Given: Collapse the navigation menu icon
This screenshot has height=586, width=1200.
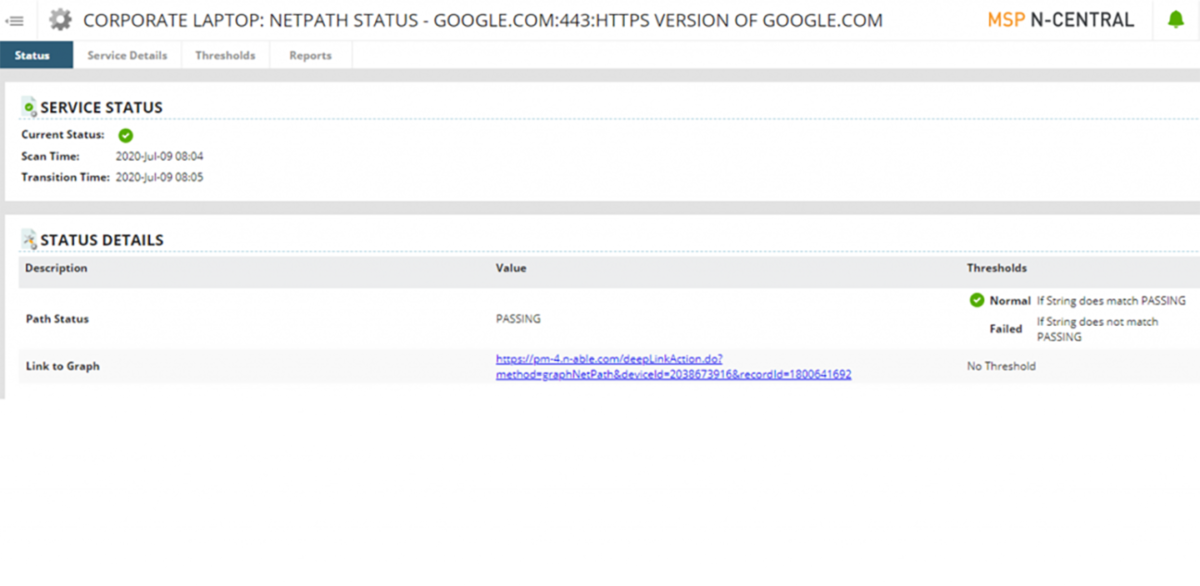Looking at the screenshot, I should click(15, 20).
